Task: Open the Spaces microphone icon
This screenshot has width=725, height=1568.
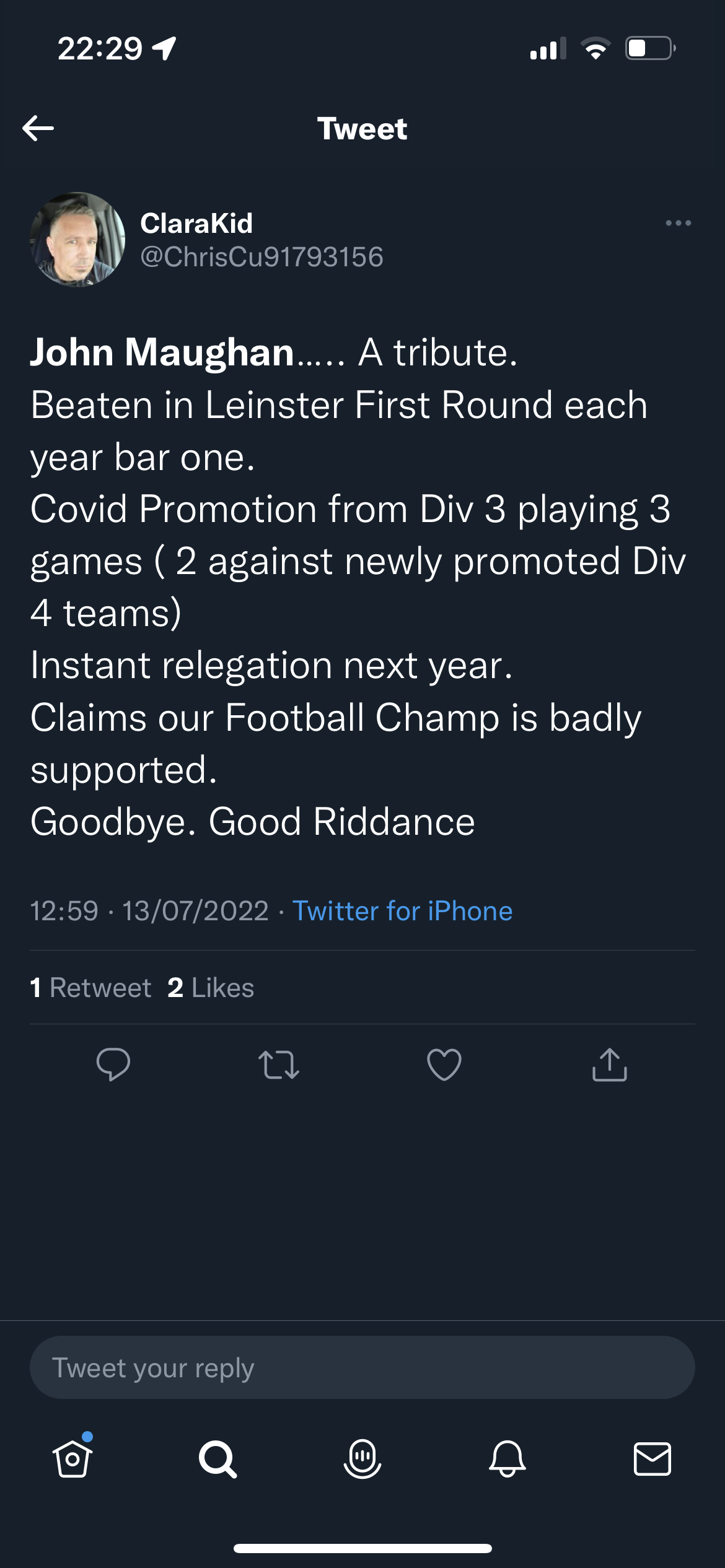Action: pos(362,1458)
